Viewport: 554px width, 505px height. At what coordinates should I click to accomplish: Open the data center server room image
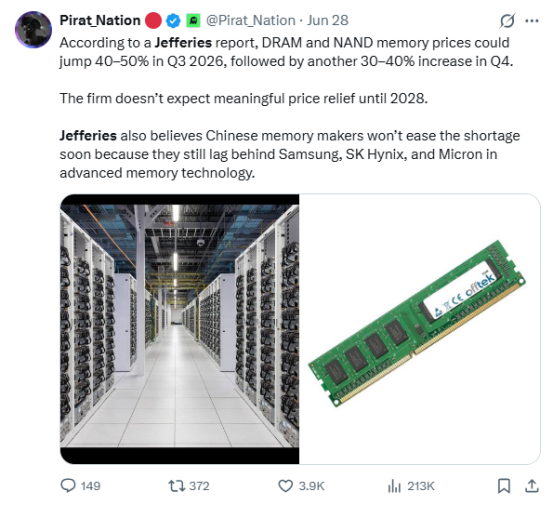pyautogui.click(x=179, y=329)
